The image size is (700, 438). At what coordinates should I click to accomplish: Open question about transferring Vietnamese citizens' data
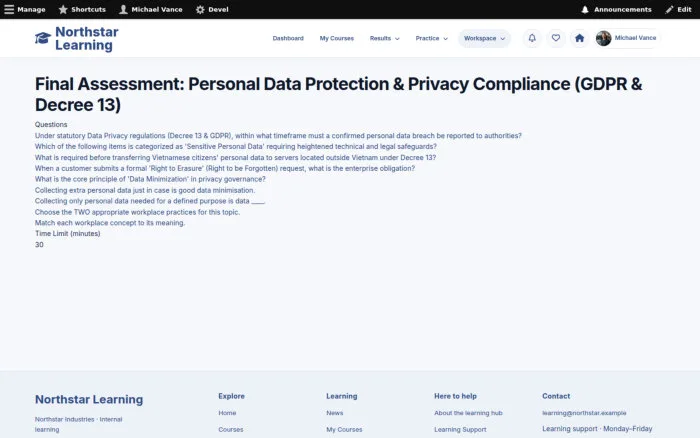click(x=235, y=158)
